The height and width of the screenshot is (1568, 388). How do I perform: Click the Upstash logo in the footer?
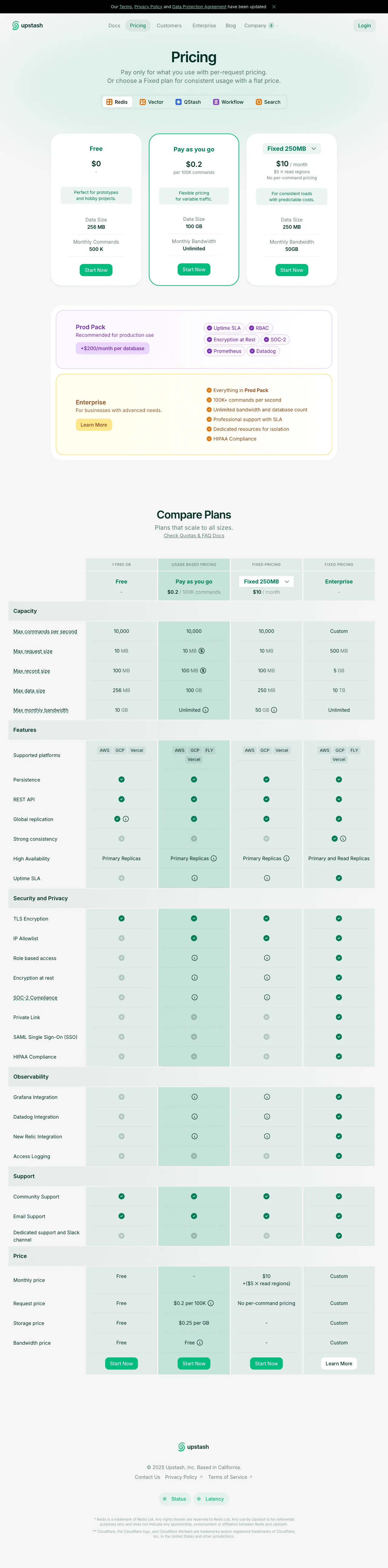click(x=193, y=1447)
